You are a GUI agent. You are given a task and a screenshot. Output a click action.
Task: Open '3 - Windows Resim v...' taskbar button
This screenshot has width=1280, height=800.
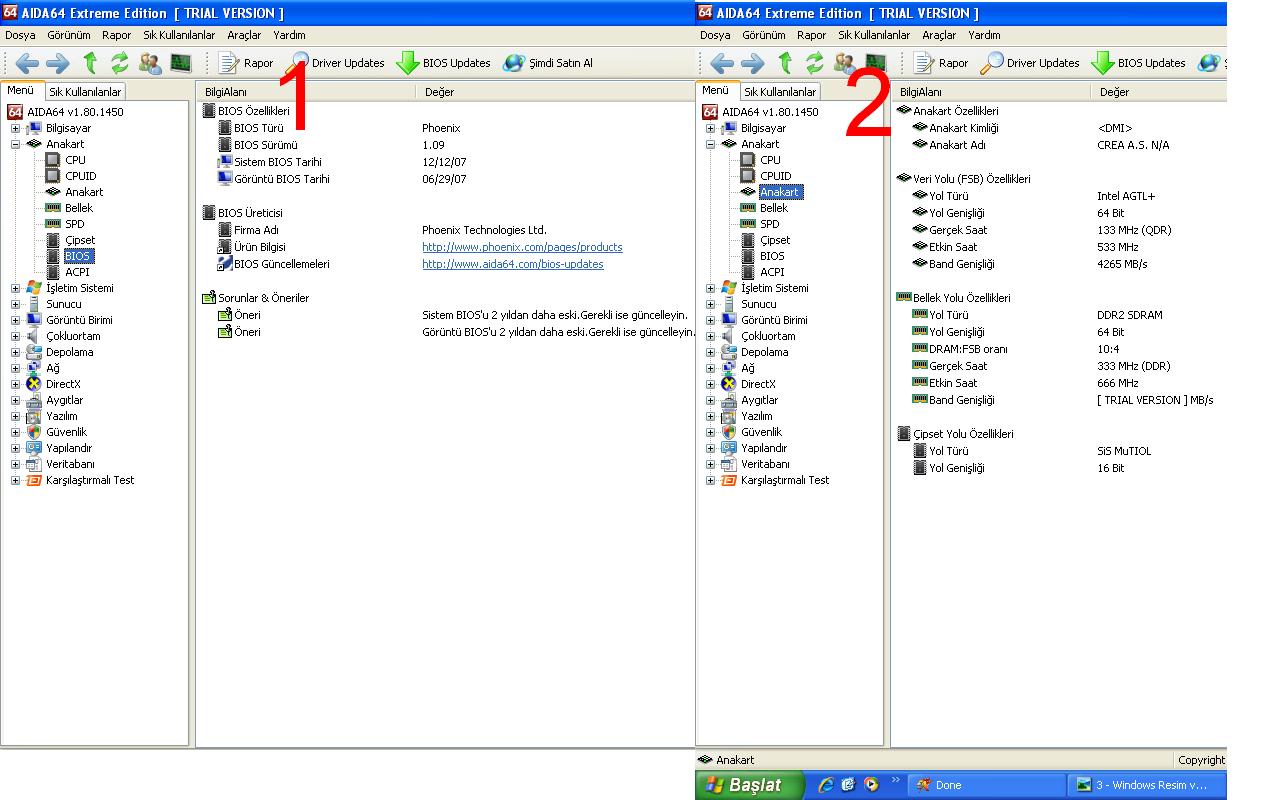[x=1147, y=785]
